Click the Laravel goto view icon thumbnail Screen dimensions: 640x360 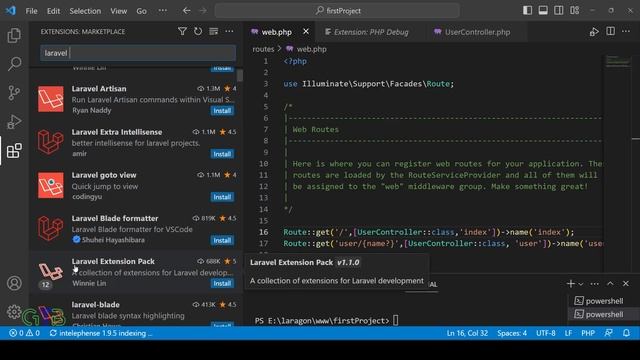tap(51, 185)
